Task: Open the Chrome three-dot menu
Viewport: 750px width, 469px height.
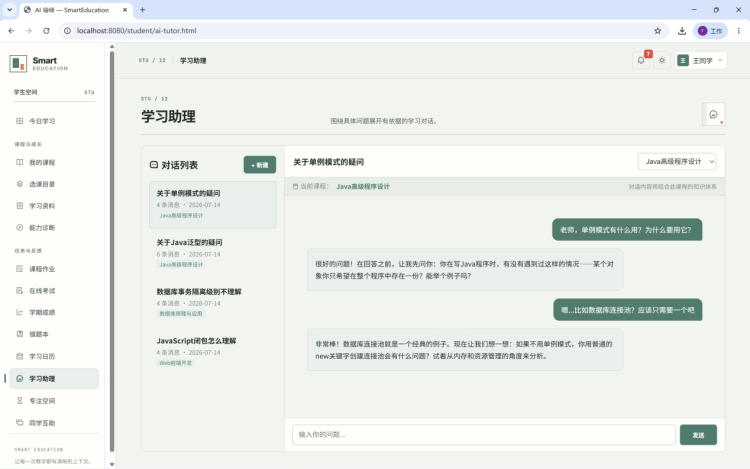Action: [x=739, y=31]
